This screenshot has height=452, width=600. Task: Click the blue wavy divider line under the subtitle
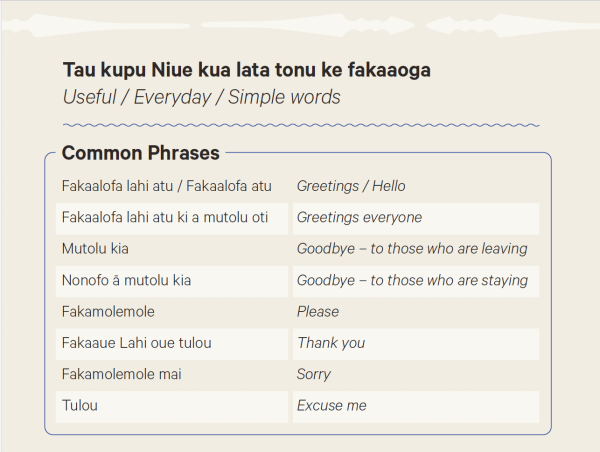[301, 125]
